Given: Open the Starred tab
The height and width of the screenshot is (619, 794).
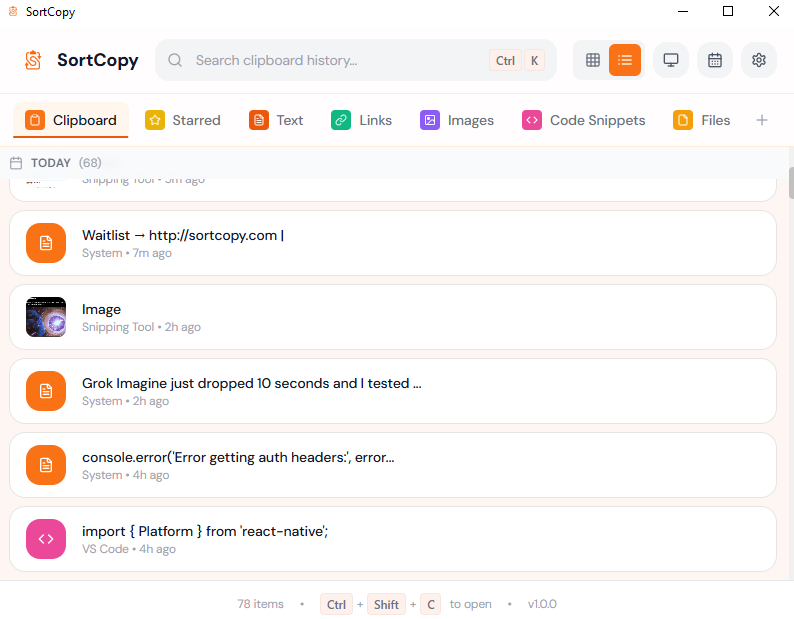Looking at the screenshot, I should click(183, 120).
